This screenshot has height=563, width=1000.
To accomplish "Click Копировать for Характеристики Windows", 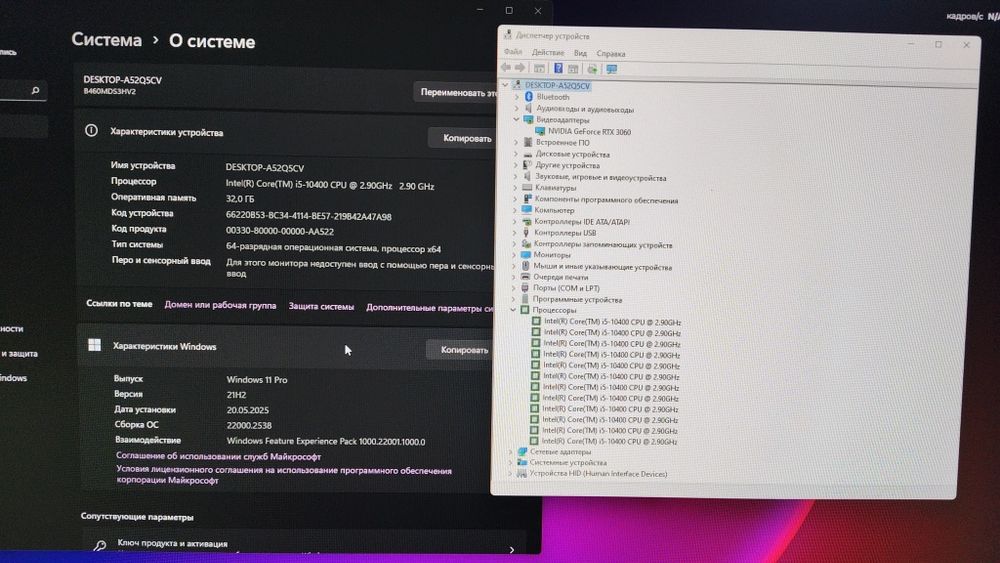I will [464, 349].
